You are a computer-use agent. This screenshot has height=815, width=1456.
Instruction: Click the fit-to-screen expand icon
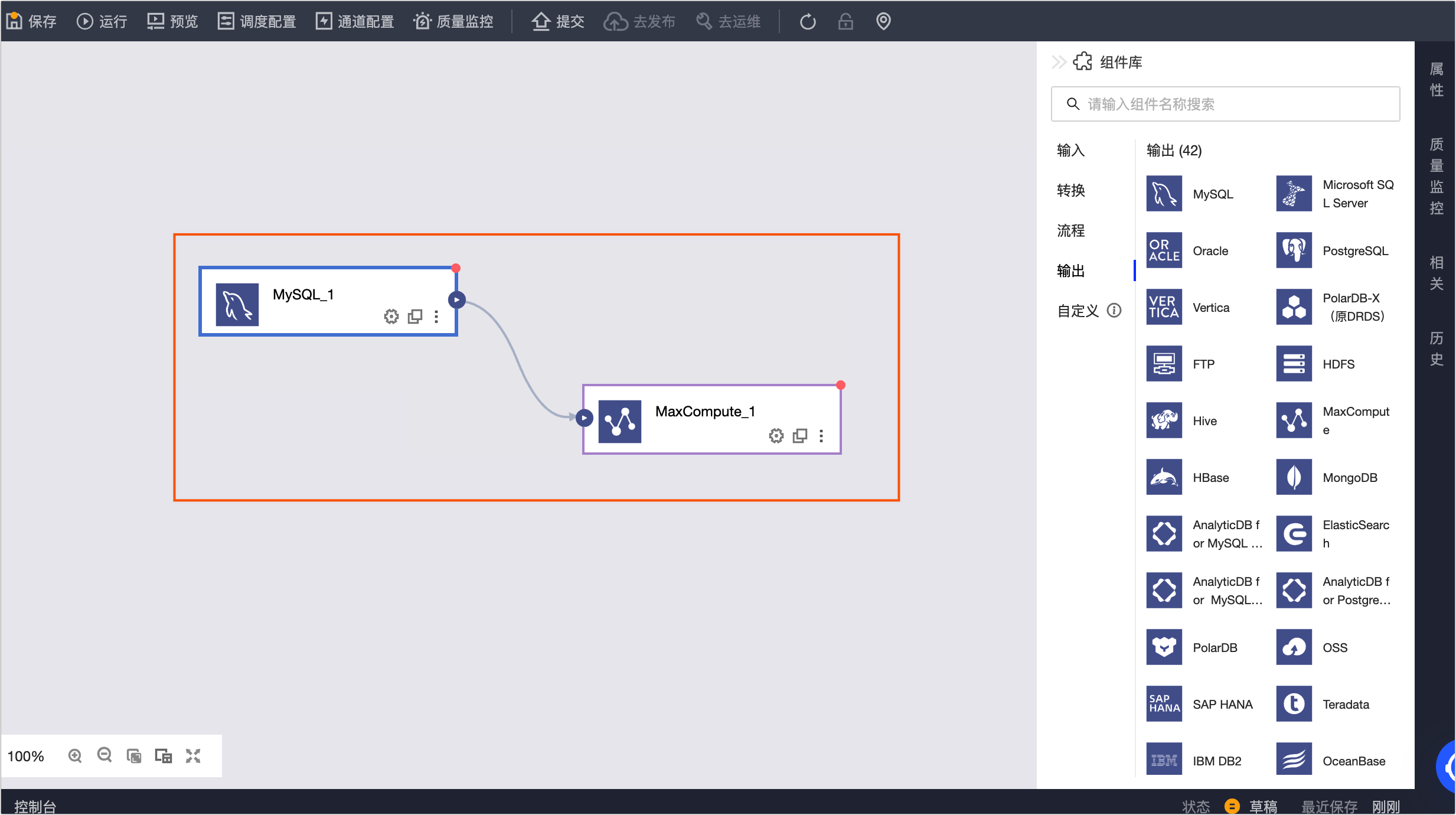click(193, 756)
